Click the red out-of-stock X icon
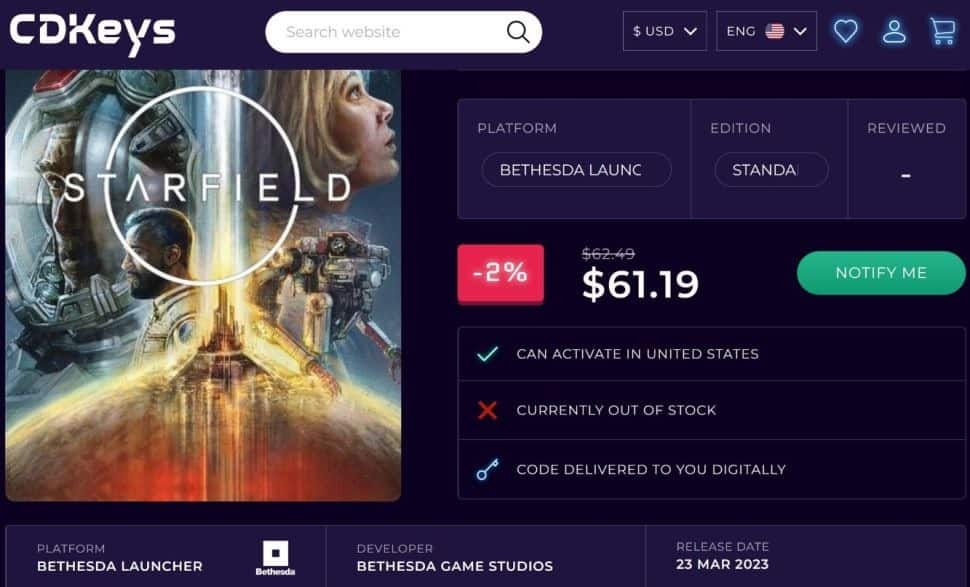 [x=488, y=410]
